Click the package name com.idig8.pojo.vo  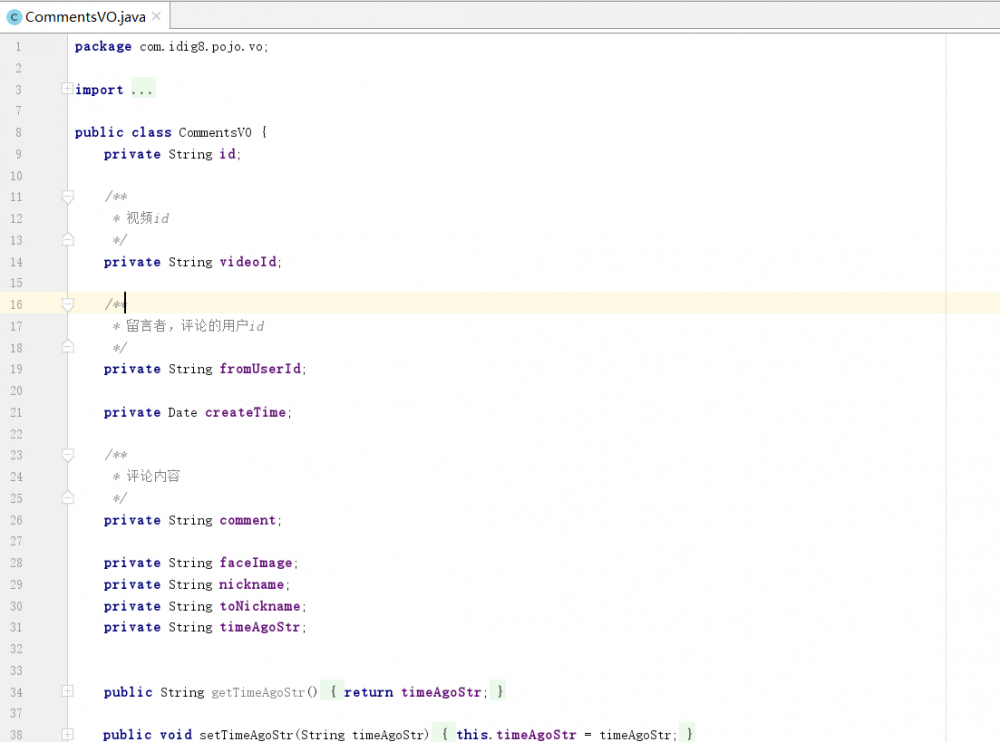[202, 47]
